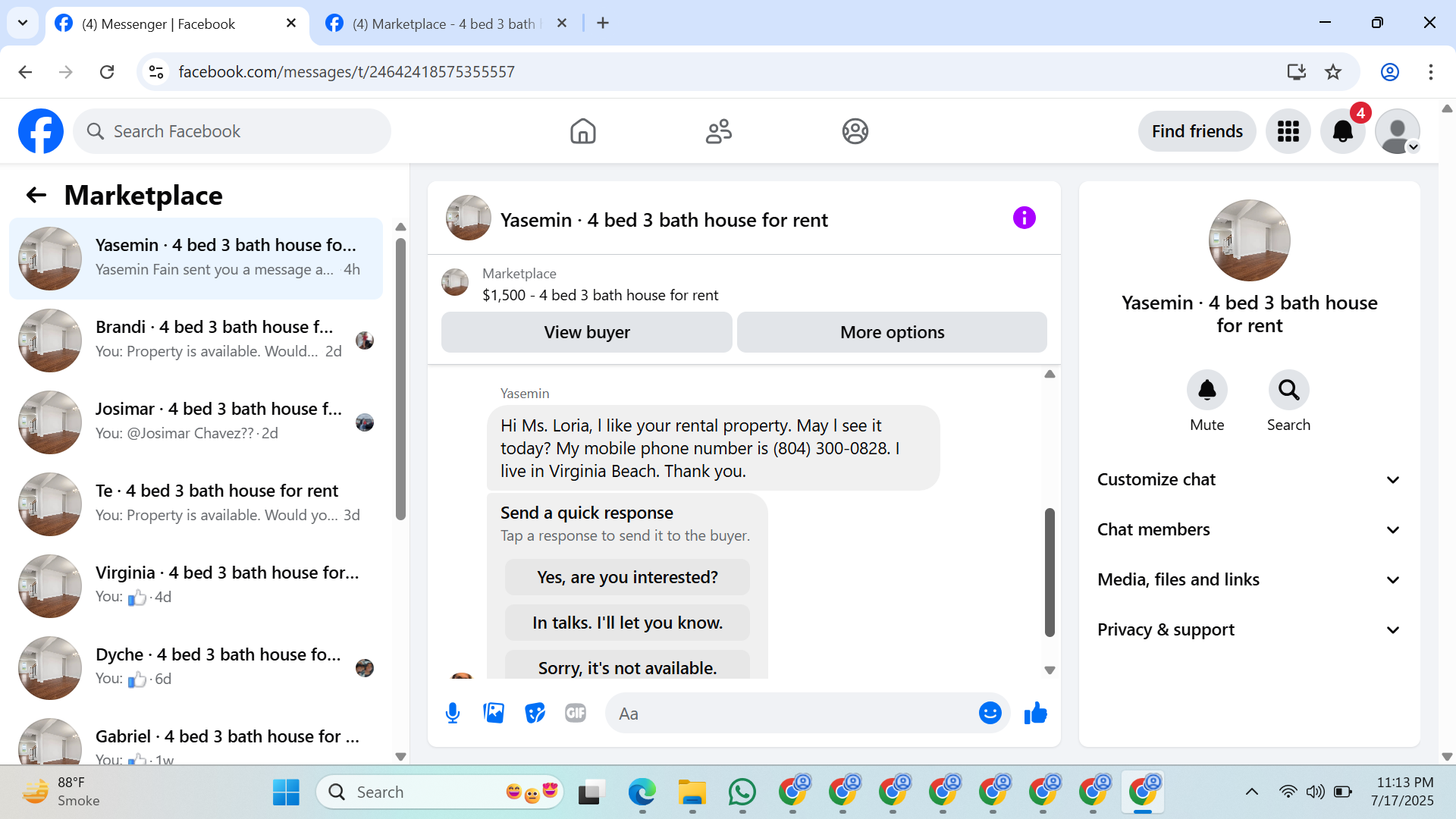Open Microsoft Edge from the taskbar
This screenshot has height=819, width=1456.
642,792
